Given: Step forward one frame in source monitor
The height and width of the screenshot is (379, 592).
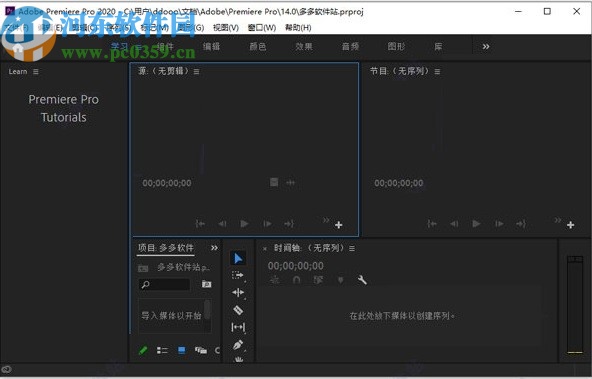Looking at the screenshot, I should pyautogui.click(x=267, y=224).
